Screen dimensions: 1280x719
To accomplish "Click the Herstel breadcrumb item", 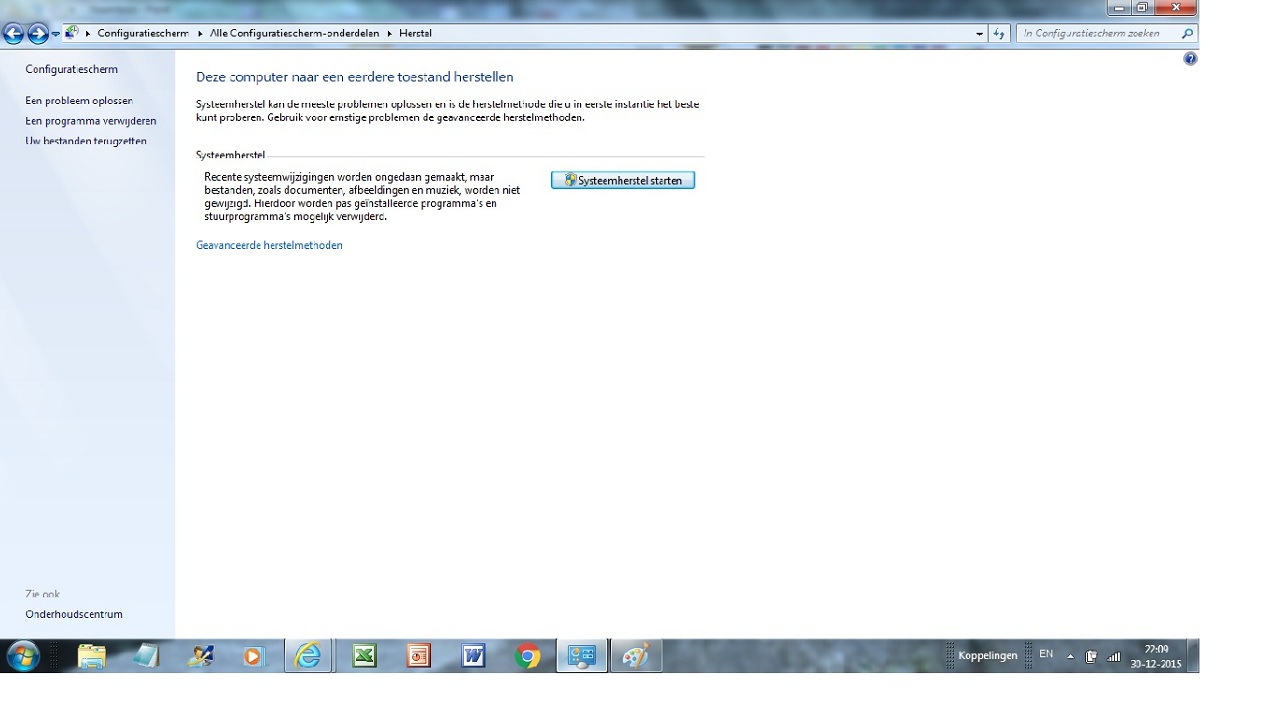I will [415, 33].
